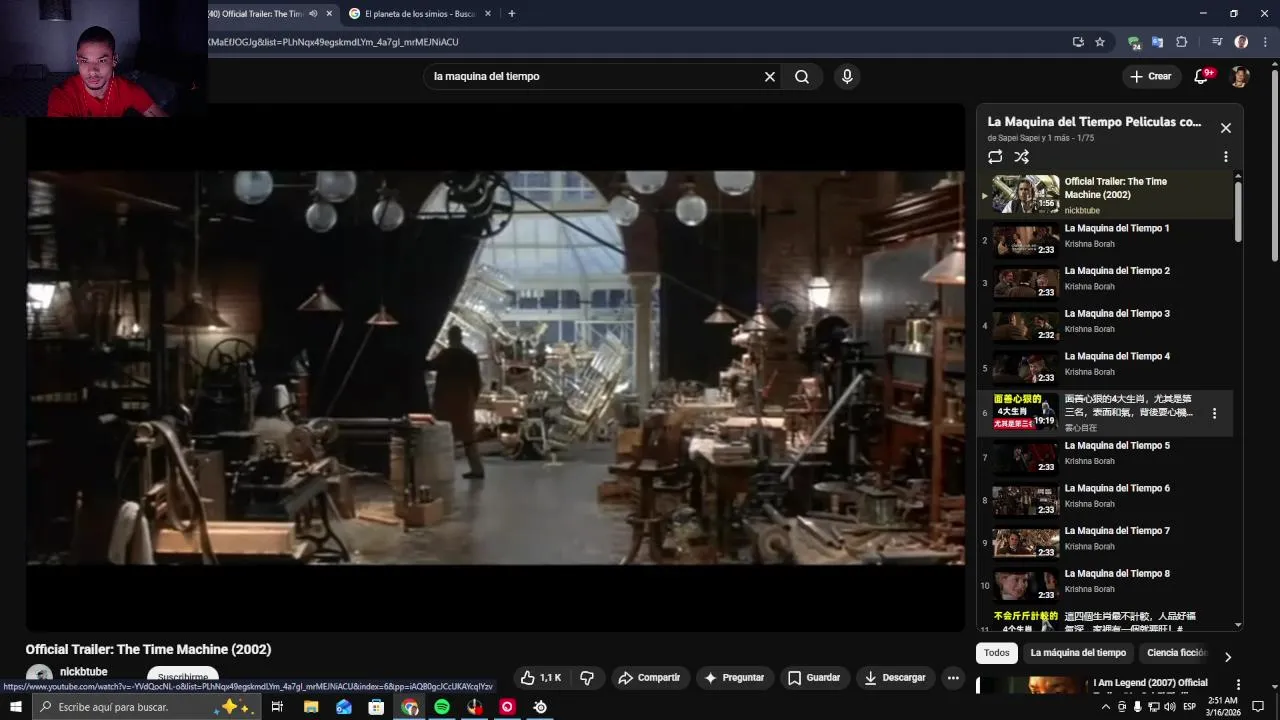The image size is (1280, 720).
Task: Dislike the video
Action: point(587,678)
